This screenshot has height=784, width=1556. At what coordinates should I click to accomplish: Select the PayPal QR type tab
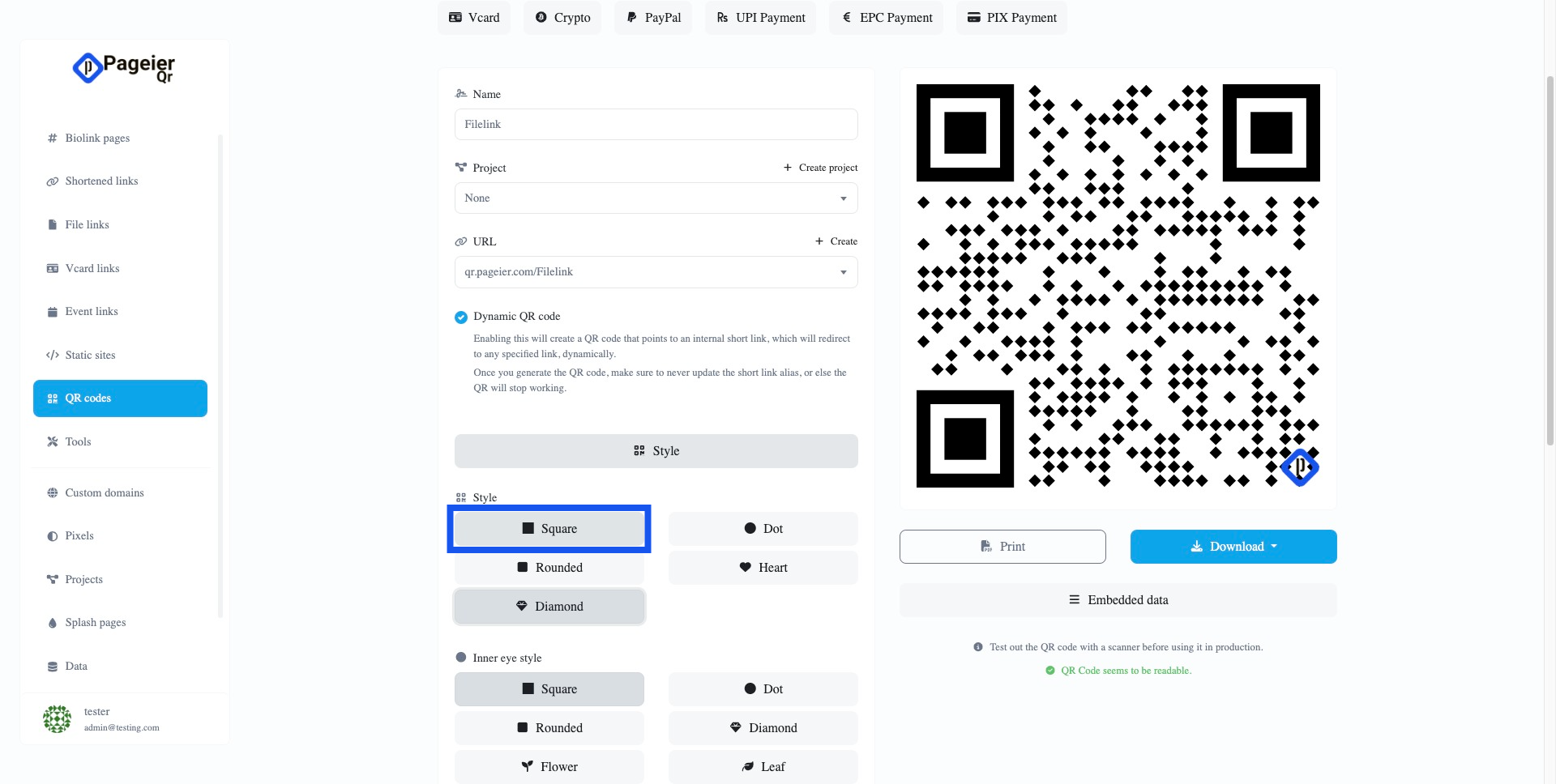653,18
